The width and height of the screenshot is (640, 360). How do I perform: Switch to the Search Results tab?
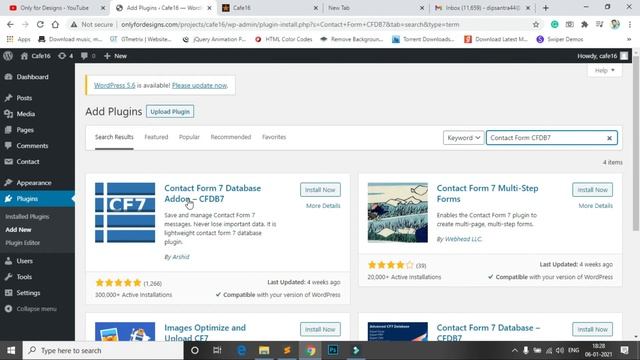coord(114,137)
